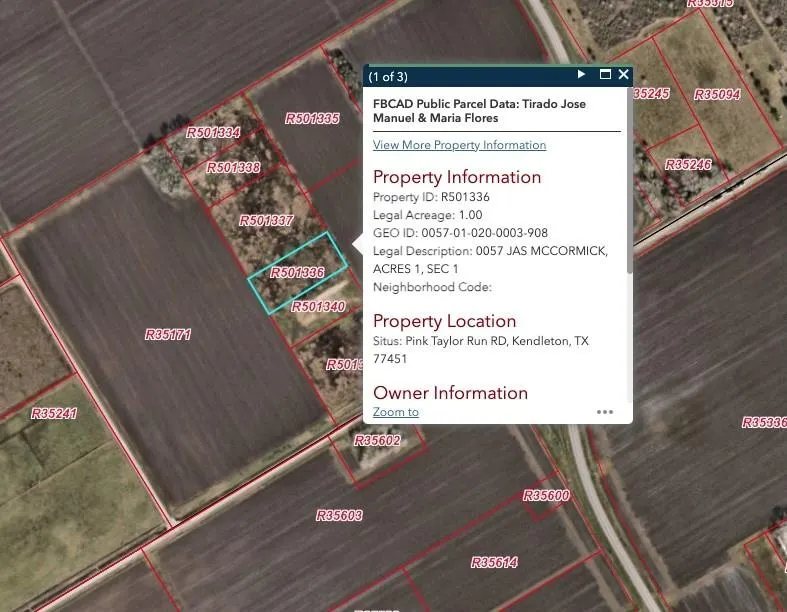Screen dimensions: 787x612
Task: Click parcel R501335 label
Action: (x=312, y=119)
